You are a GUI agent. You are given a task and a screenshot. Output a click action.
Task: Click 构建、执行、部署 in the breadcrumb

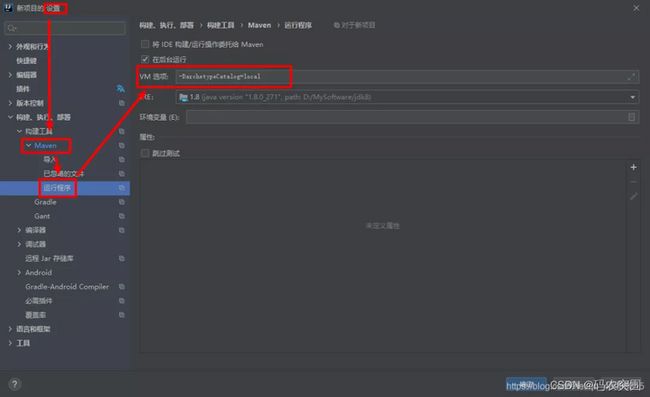tap(167, 25)
